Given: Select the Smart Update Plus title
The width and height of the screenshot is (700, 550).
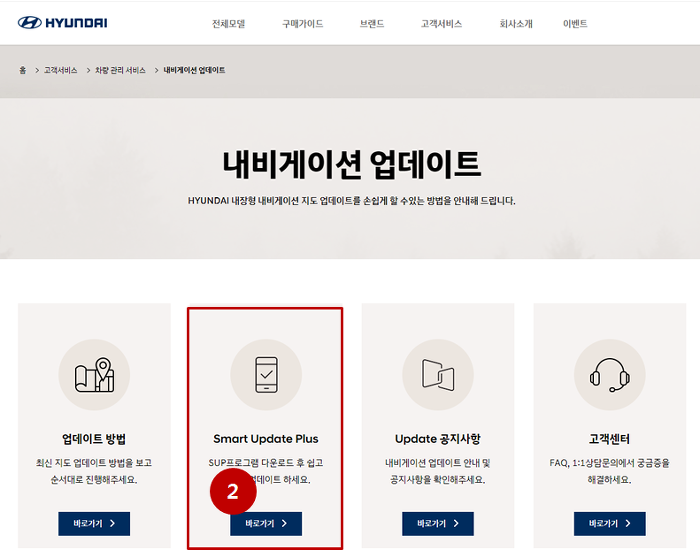Looking at the screenshot, I should click(x=266, y=439).
